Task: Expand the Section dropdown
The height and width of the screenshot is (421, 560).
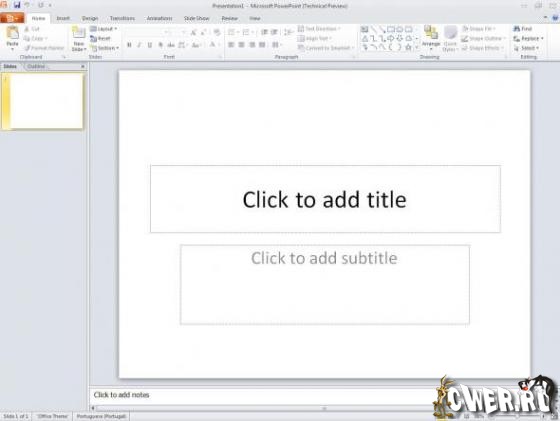Action: click(105, 48)
